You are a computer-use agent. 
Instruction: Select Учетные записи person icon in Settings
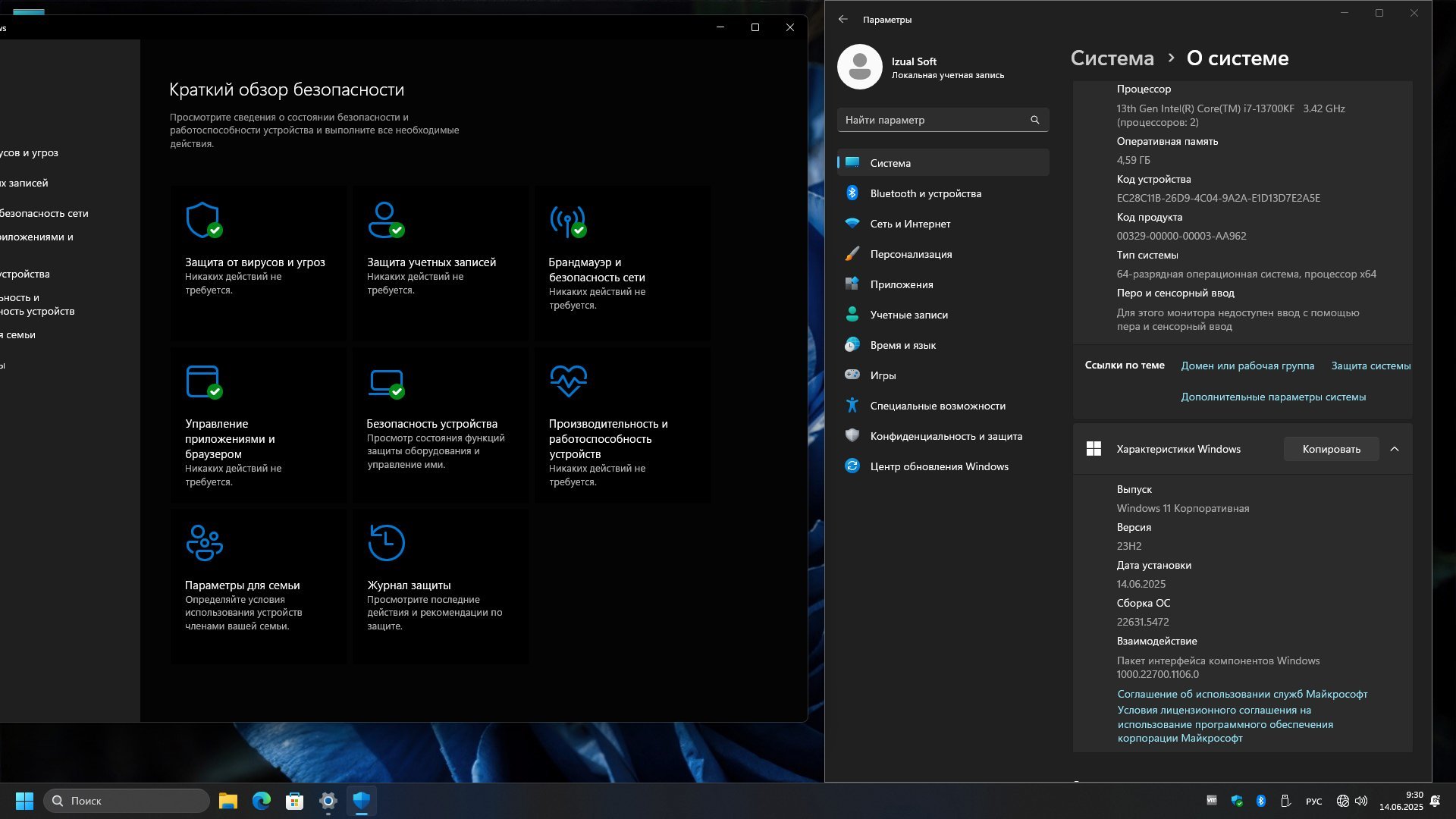coord(852,315)
